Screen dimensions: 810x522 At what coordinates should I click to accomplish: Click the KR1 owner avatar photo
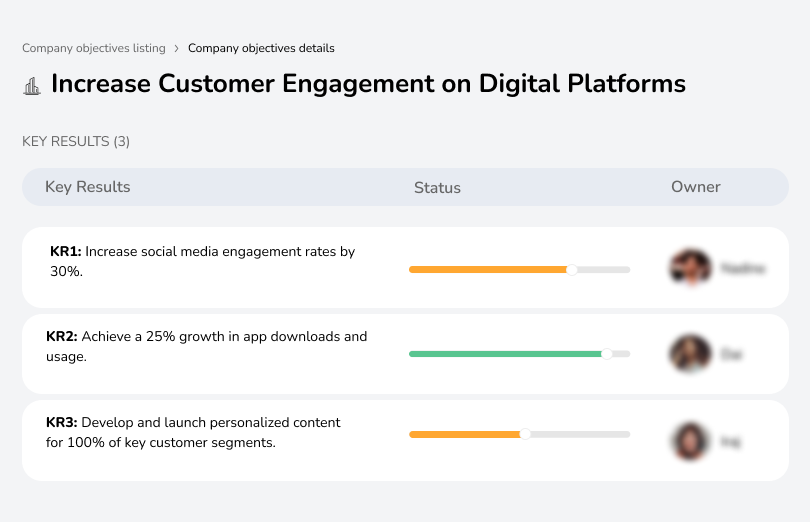[690, 268]
